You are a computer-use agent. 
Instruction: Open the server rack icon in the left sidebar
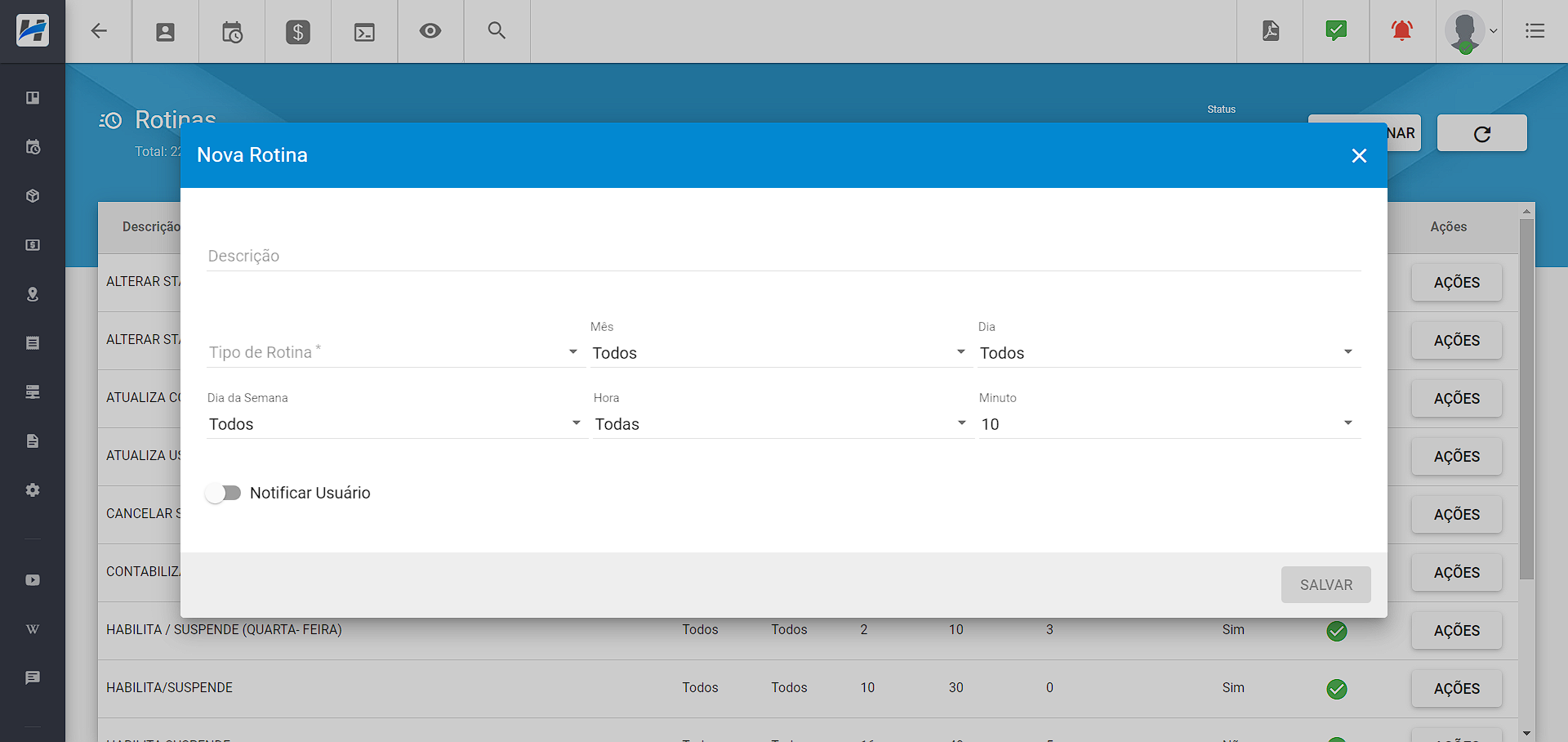[x=33, y=392]
